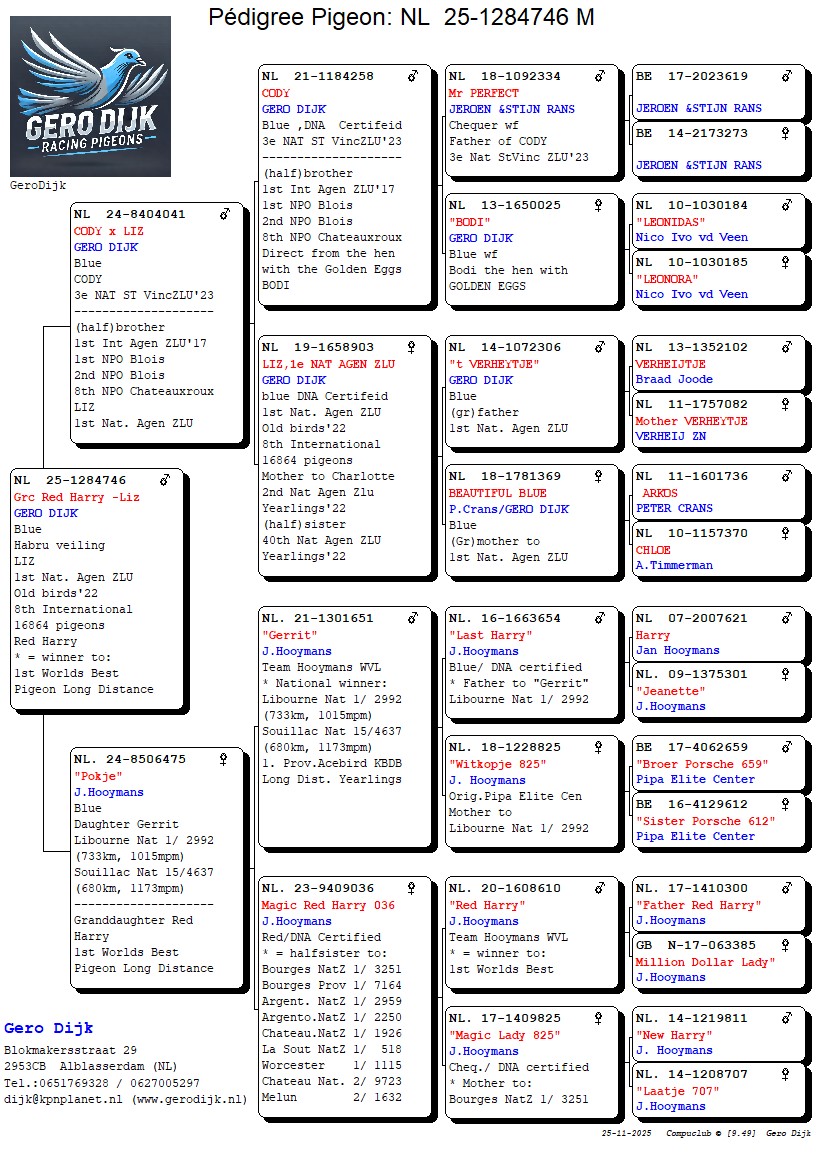Click female symbol in Pokje 24-8506475 box
816x1172 pixels.
(x=224, y=759)
